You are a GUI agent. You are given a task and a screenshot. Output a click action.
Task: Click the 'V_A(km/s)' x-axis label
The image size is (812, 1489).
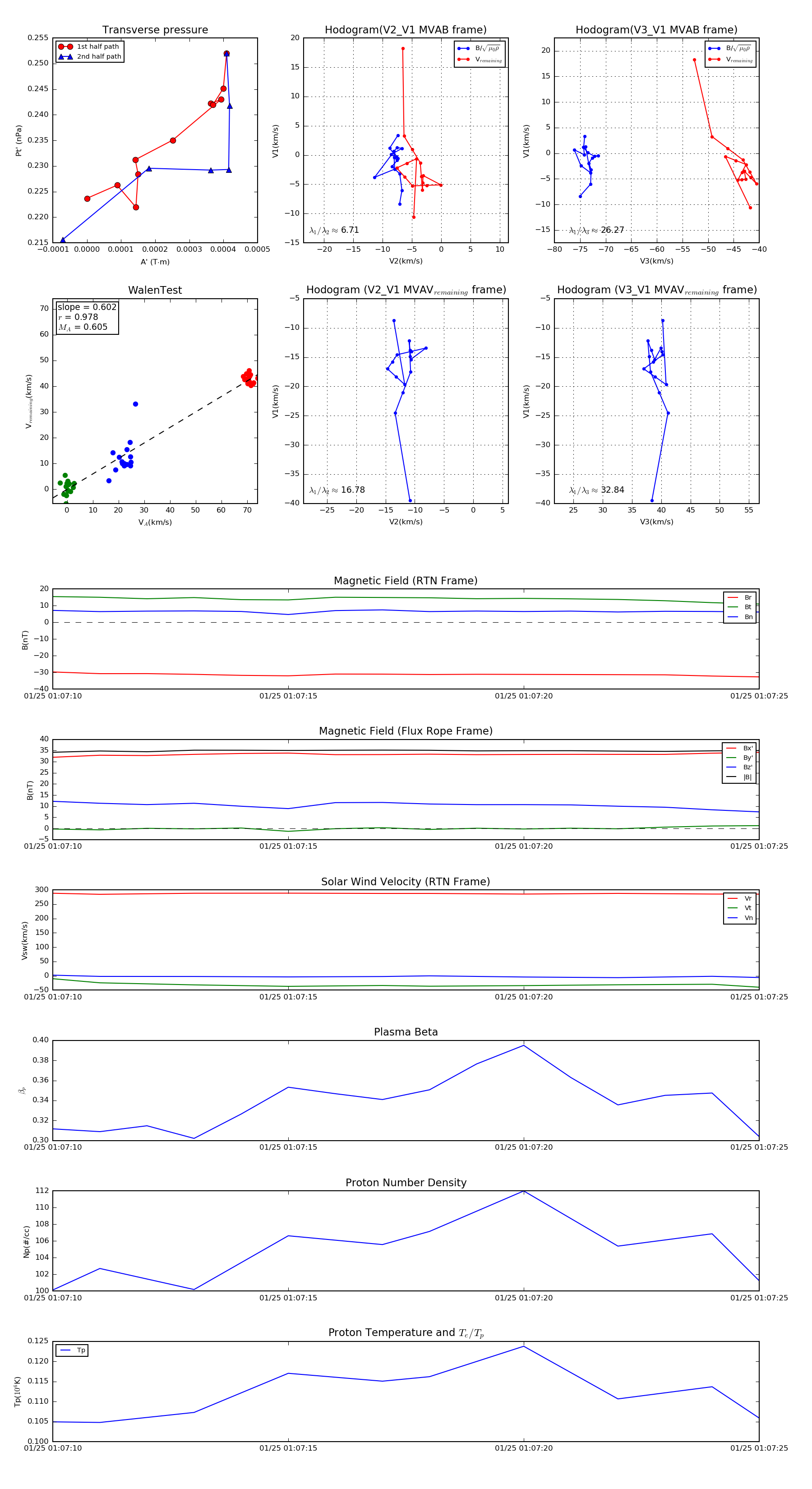pos(155,523)
